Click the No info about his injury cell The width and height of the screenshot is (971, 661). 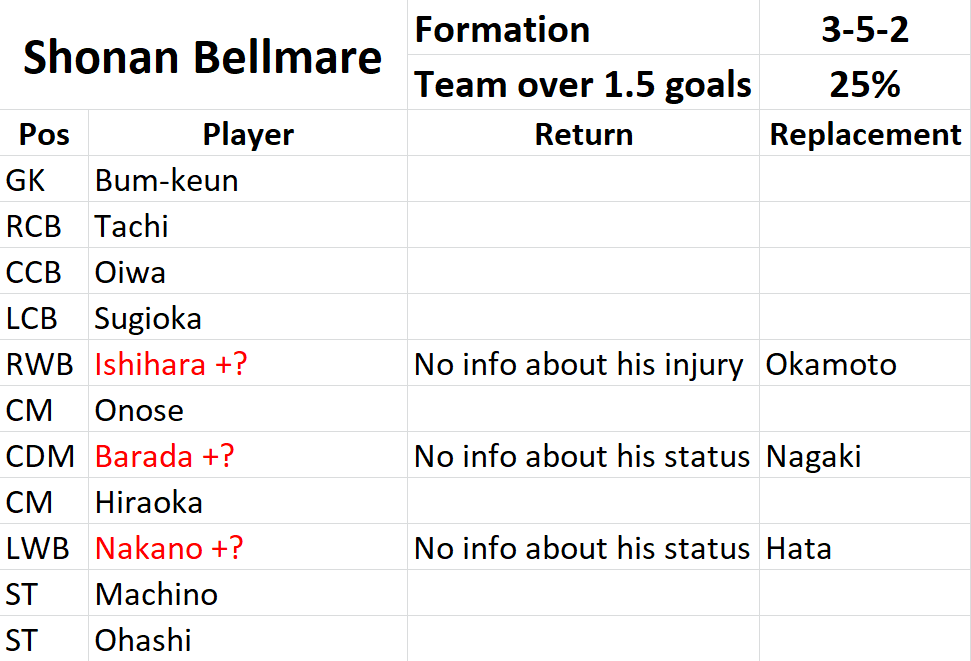click(x=583, y=363)
